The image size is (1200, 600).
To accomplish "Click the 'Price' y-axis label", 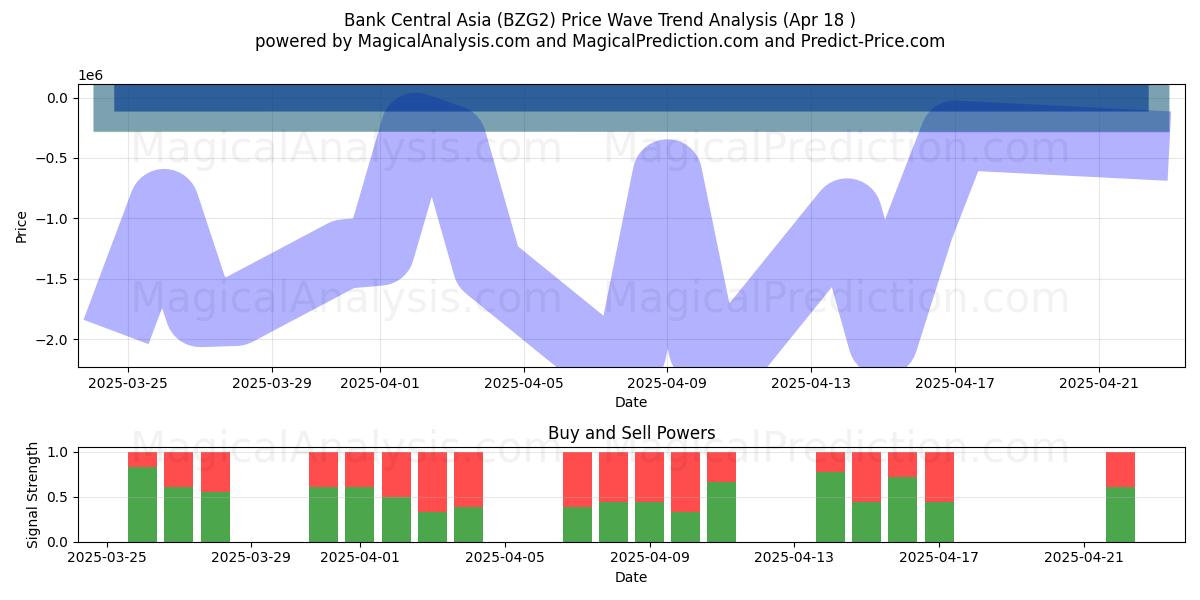I will (22, 226).
